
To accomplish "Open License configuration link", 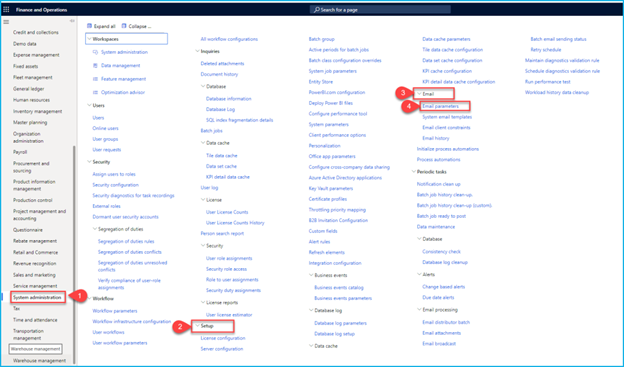I will click(x=223, y=338).
